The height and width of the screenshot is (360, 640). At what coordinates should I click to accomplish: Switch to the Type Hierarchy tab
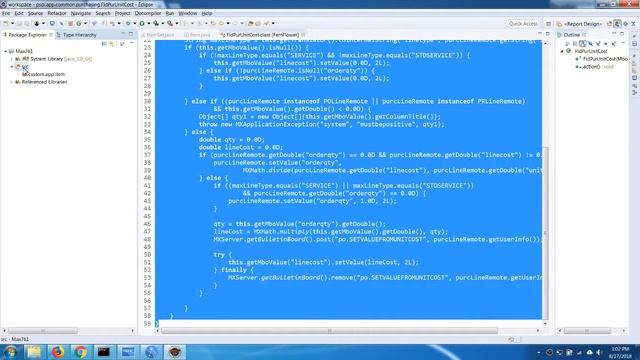point(78,35)
